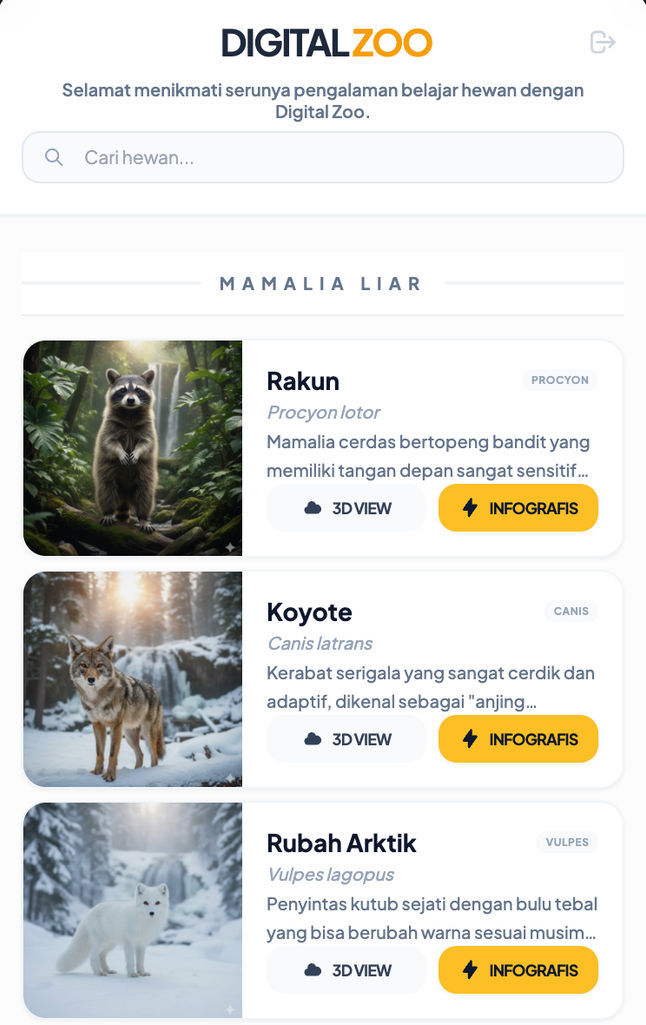Click the lightning icon on Rubah Arktik's Infografis

[x=470, y=970]
